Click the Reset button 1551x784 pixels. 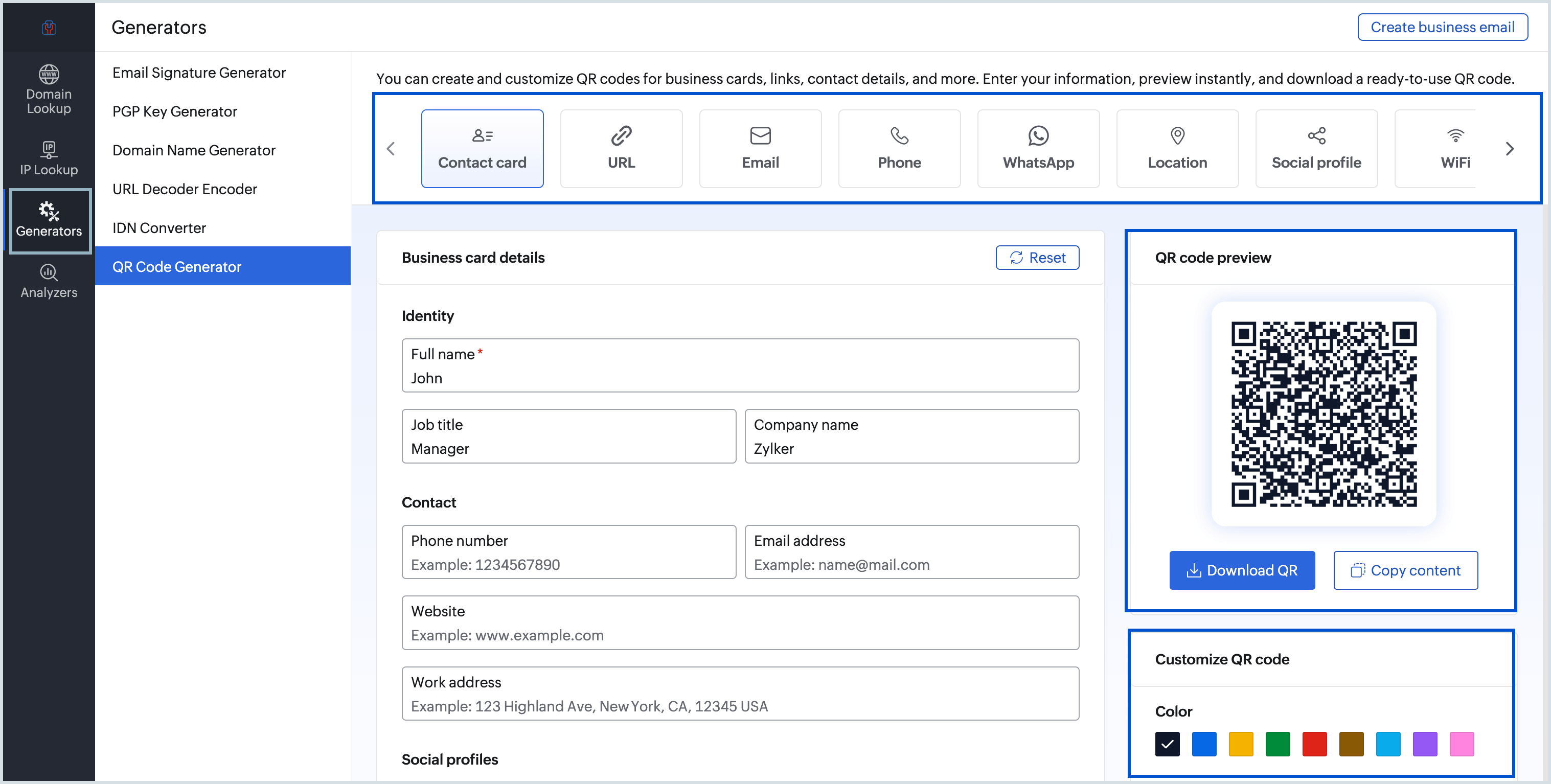click(1037, 258)
